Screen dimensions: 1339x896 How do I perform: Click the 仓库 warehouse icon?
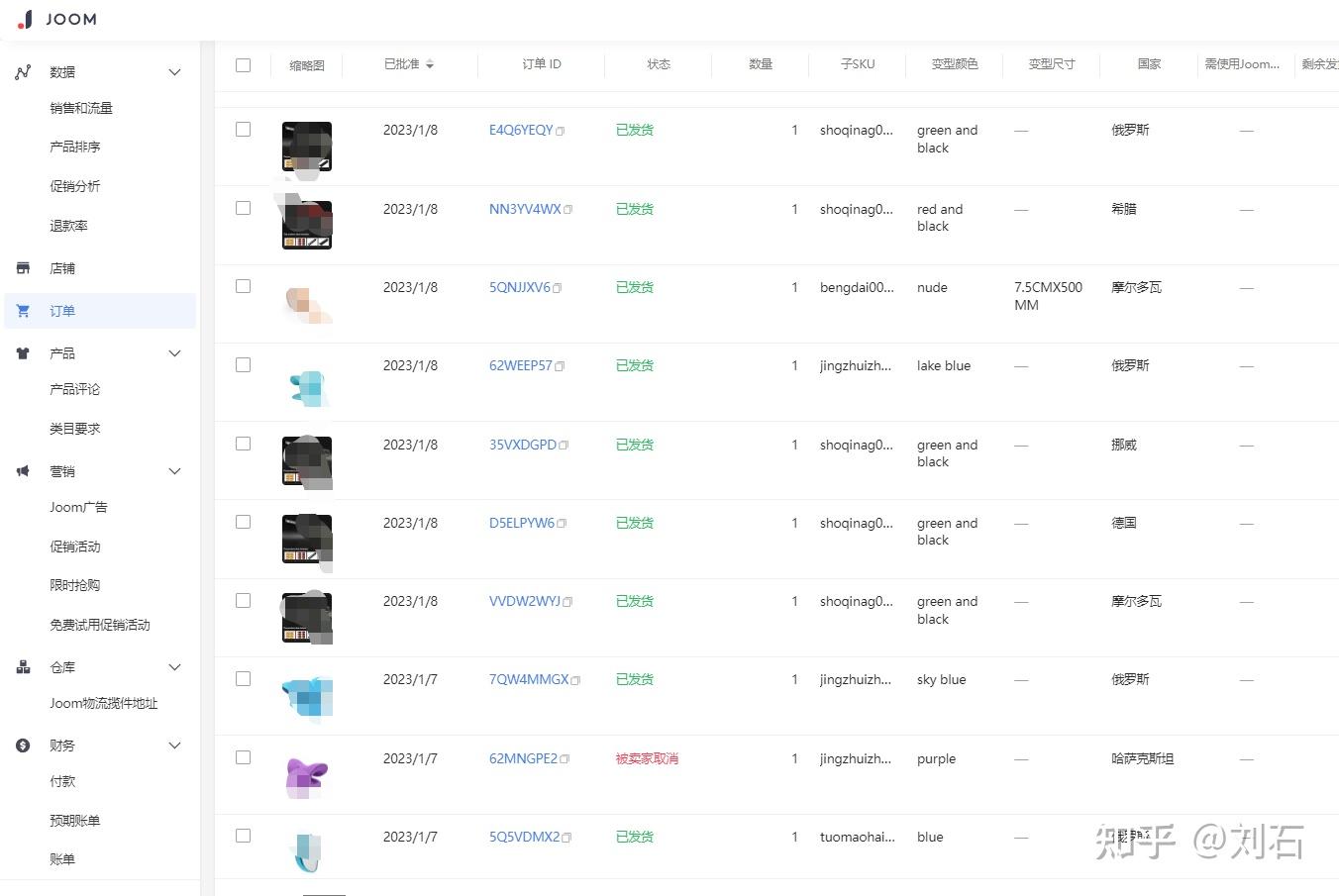pyautogui.click(x=22, y=666)
